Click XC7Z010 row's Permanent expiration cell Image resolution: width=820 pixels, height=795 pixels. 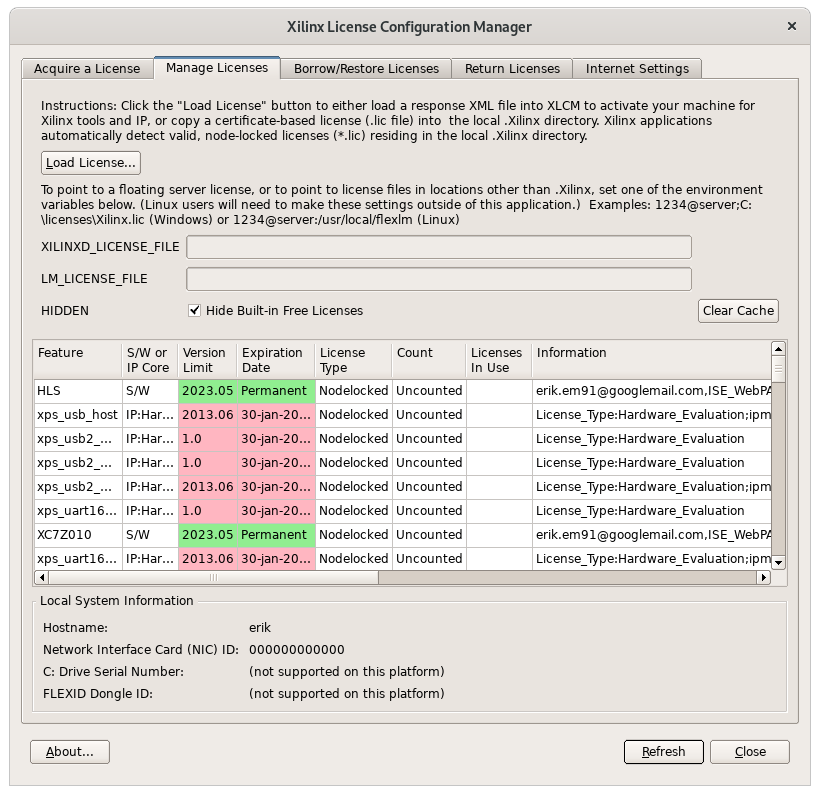277,535
